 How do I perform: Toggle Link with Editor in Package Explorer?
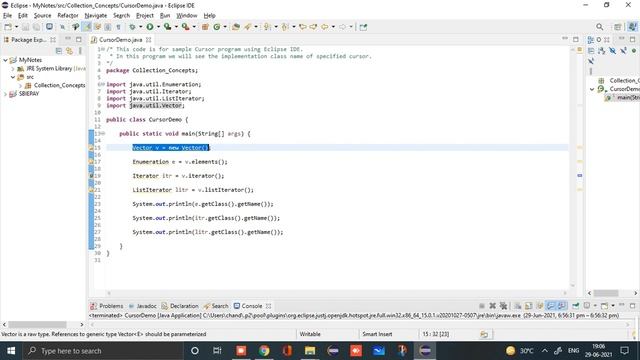(x=69, y=51)
